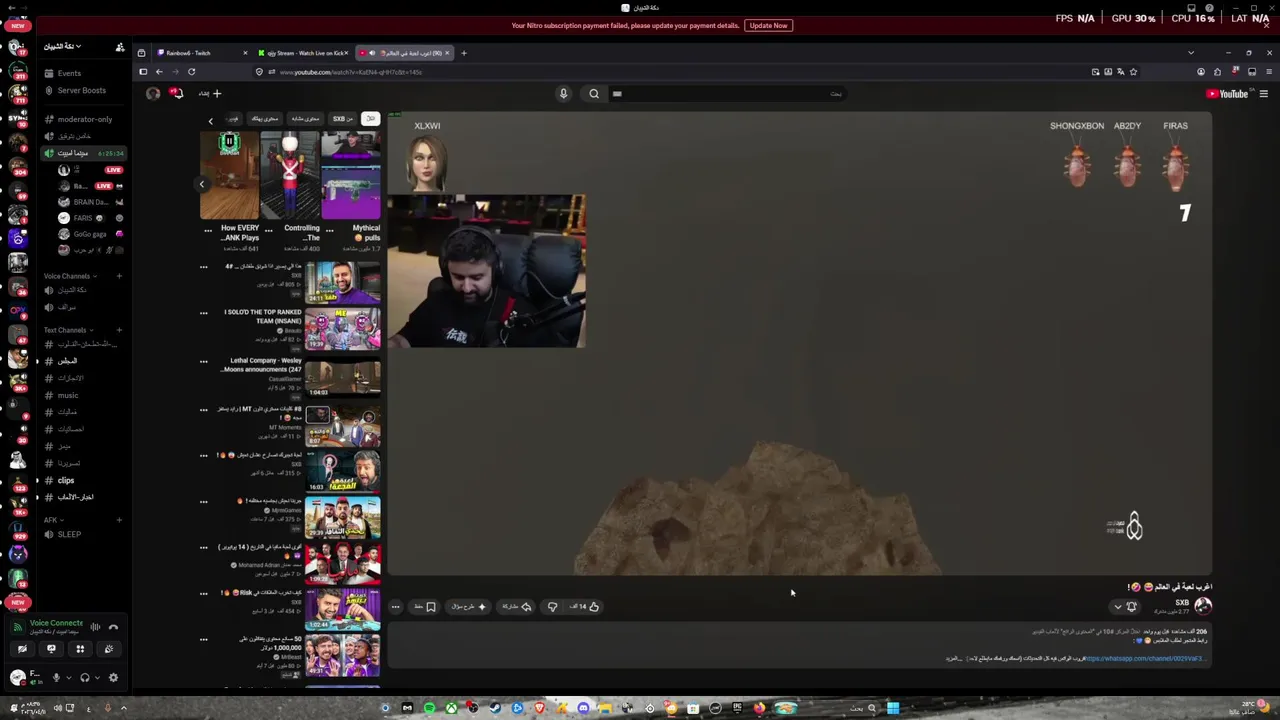Click Update Now in the Nitro banner

[x=768, y=25]
